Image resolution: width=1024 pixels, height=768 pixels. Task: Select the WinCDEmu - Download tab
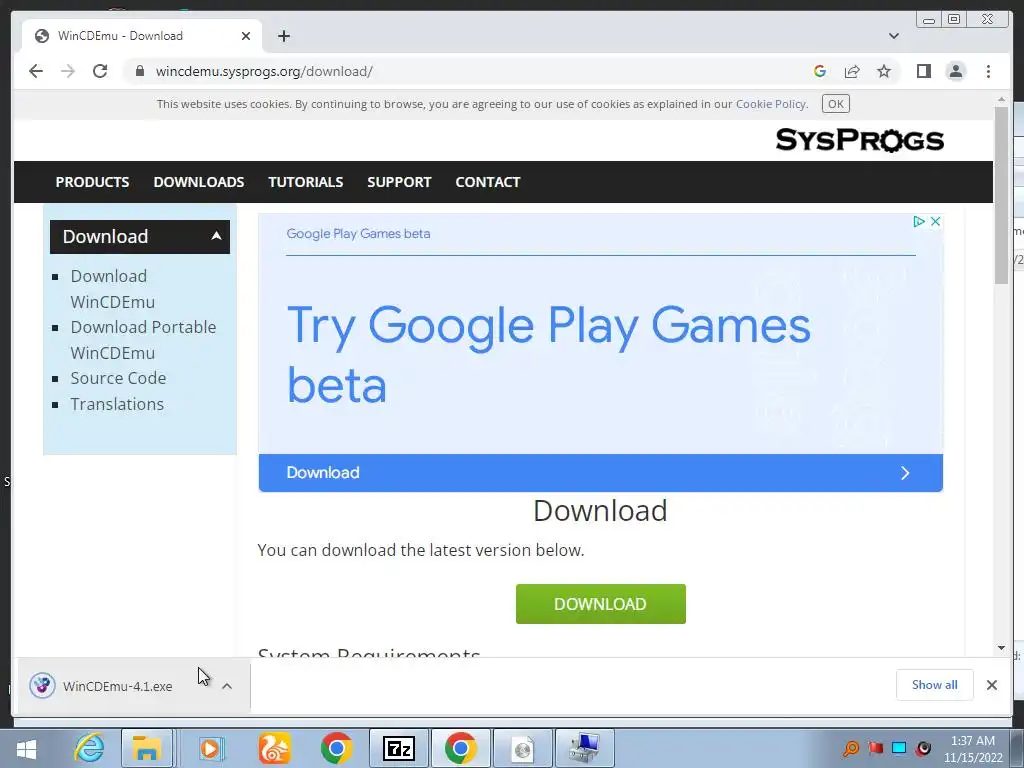(x=141, y=36)
